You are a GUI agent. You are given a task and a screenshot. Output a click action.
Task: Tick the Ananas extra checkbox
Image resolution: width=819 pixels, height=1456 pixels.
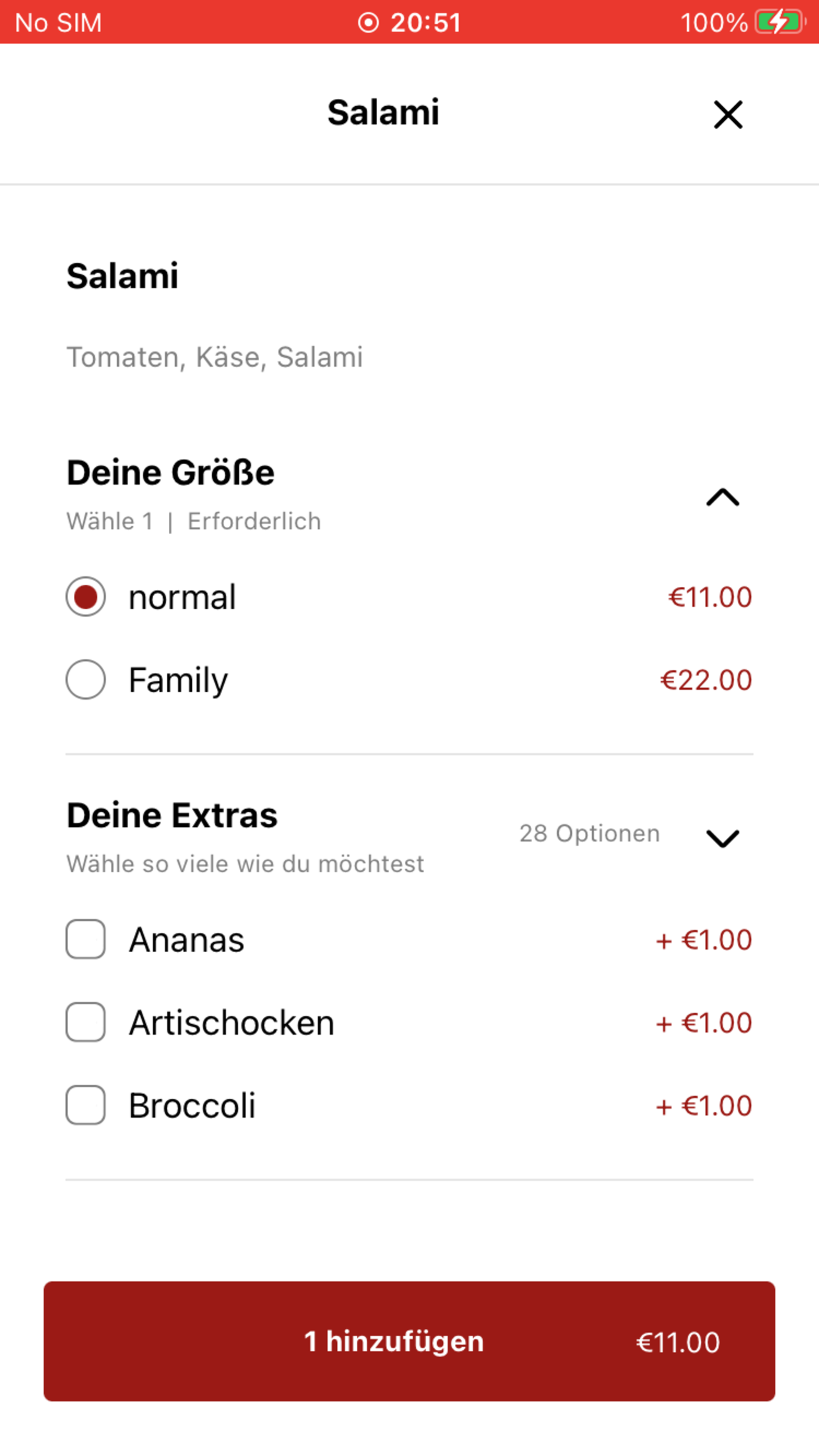pos(86,939)
